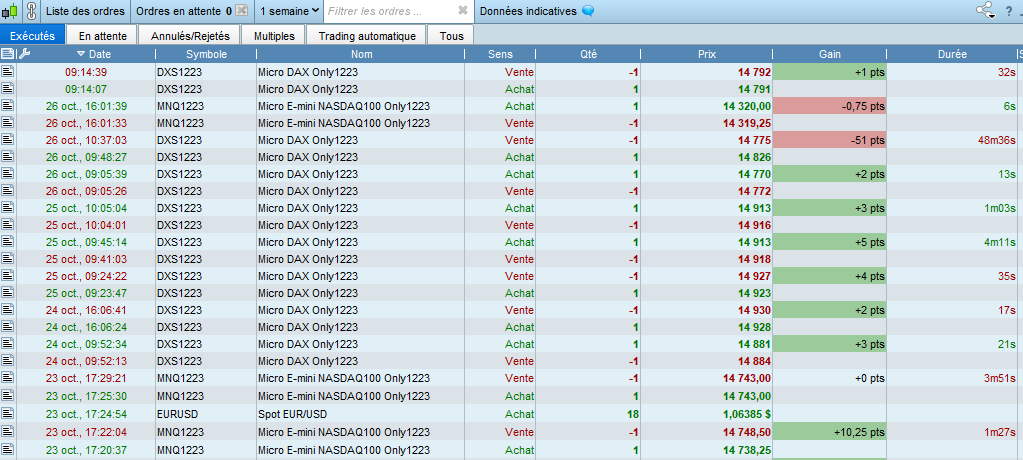Open detail icon for 09:14:07 order
The height and width of the screenshot is (460, 1023).
8,89
